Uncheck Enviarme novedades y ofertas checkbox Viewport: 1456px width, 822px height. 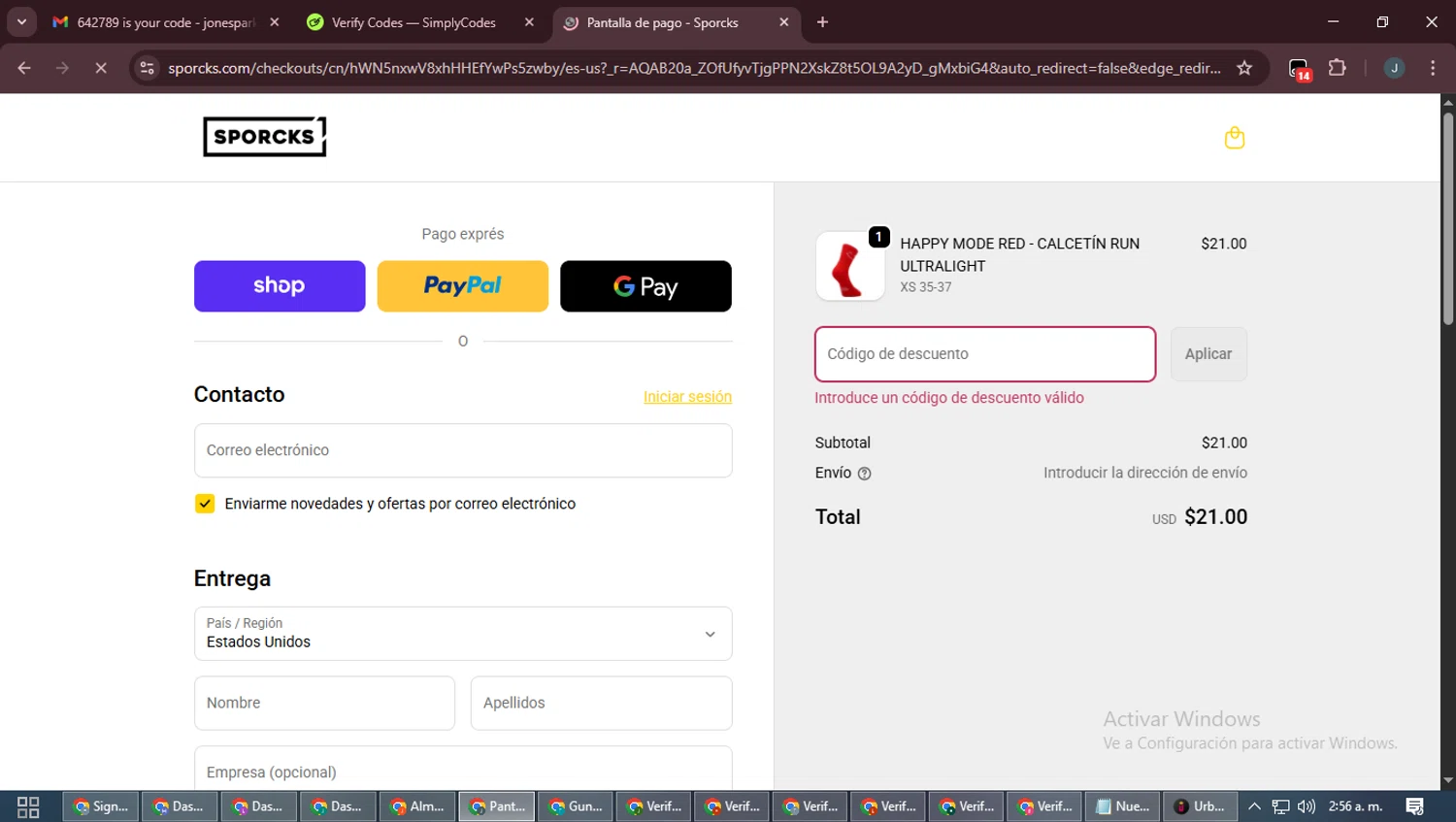[205, 504]
